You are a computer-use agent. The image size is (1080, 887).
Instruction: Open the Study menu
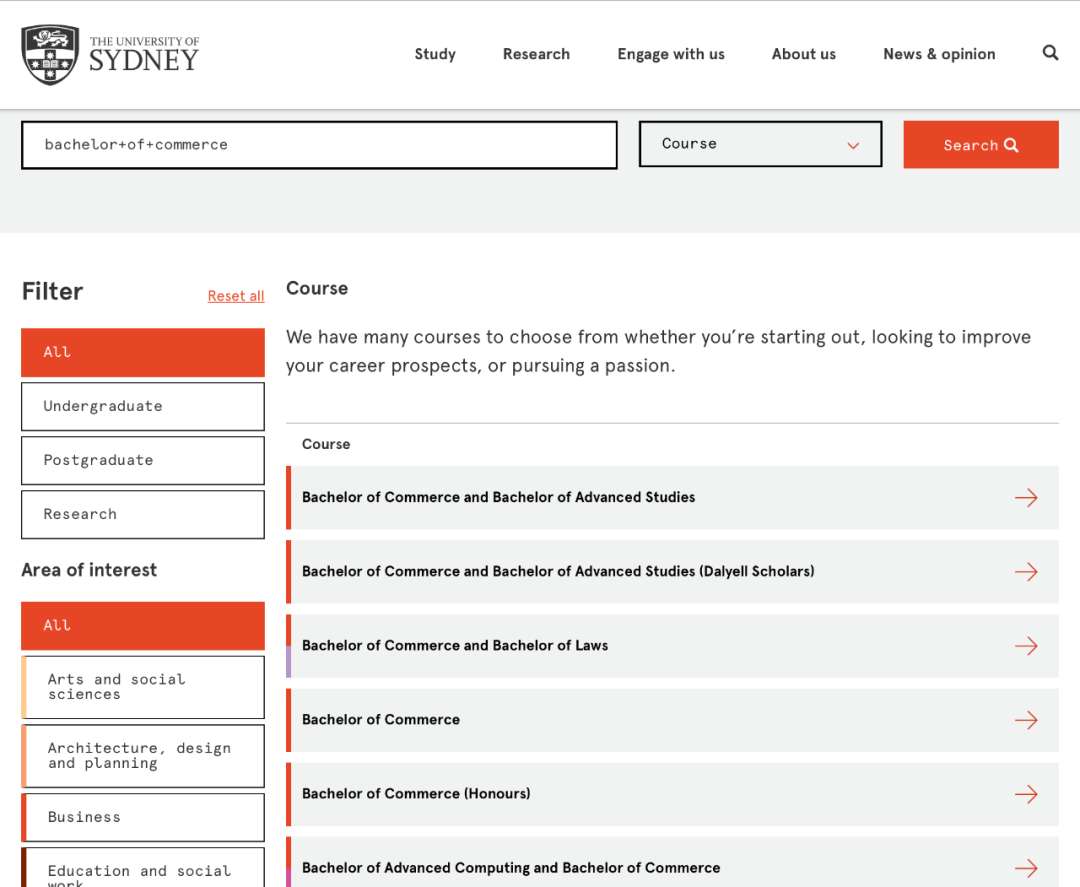coord(435,54)
